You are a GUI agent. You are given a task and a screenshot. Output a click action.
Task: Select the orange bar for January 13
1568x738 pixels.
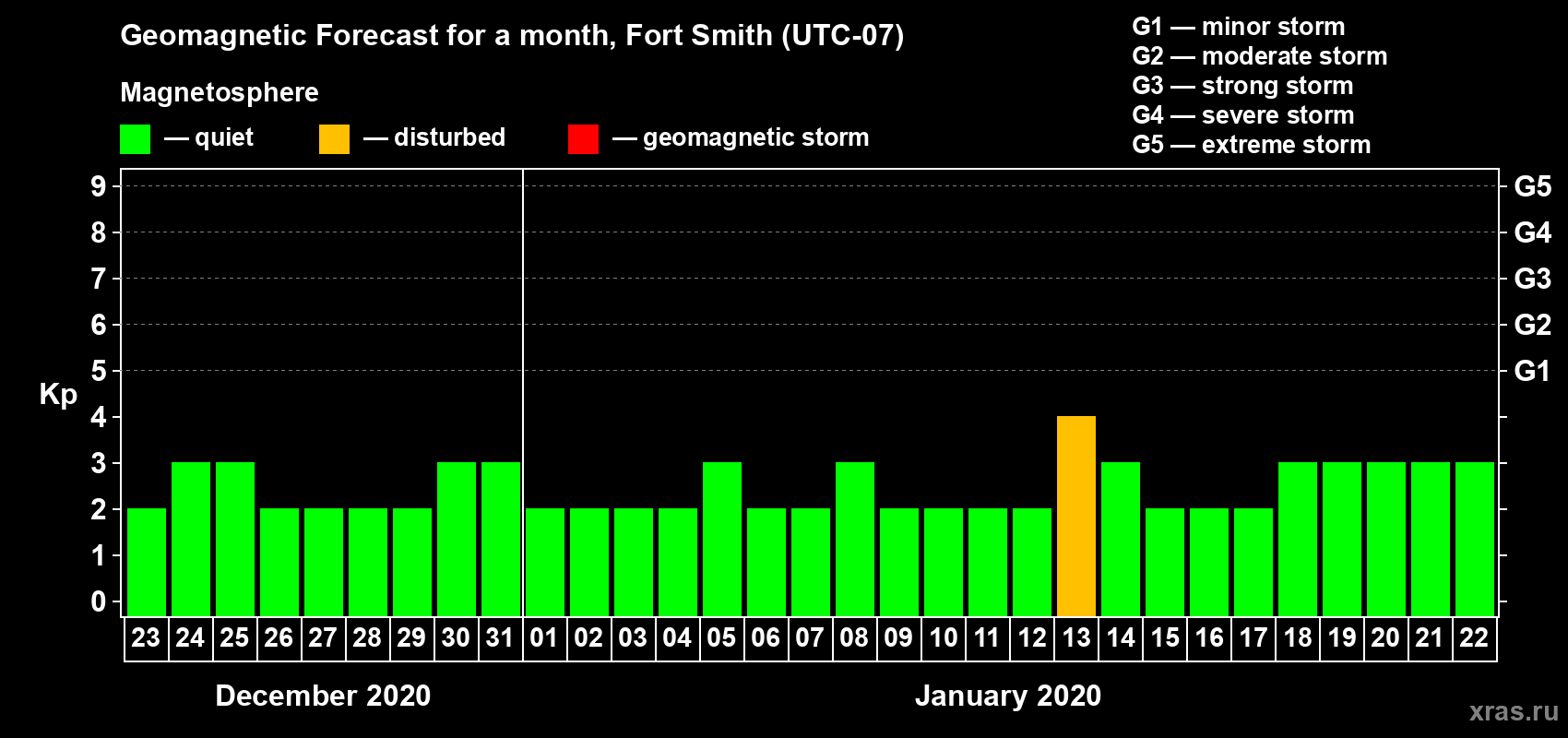(x=1076, y=516)
